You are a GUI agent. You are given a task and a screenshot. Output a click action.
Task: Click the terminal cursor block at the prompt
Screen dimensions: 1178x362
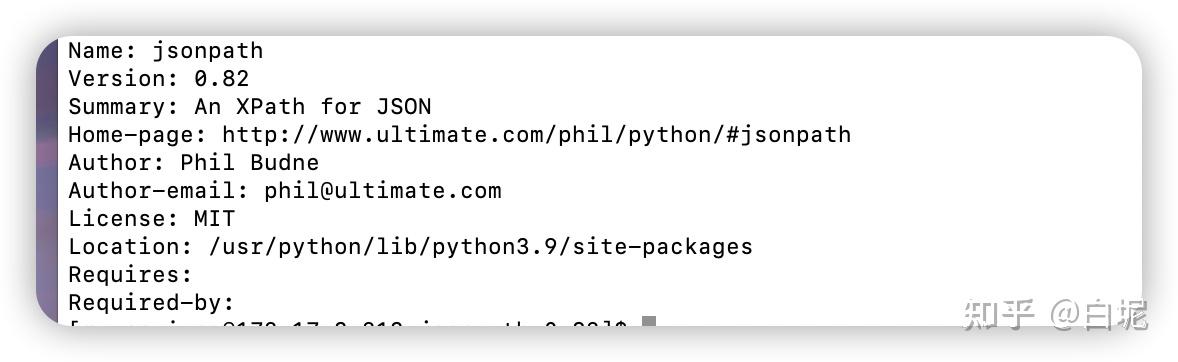point(649,321)
